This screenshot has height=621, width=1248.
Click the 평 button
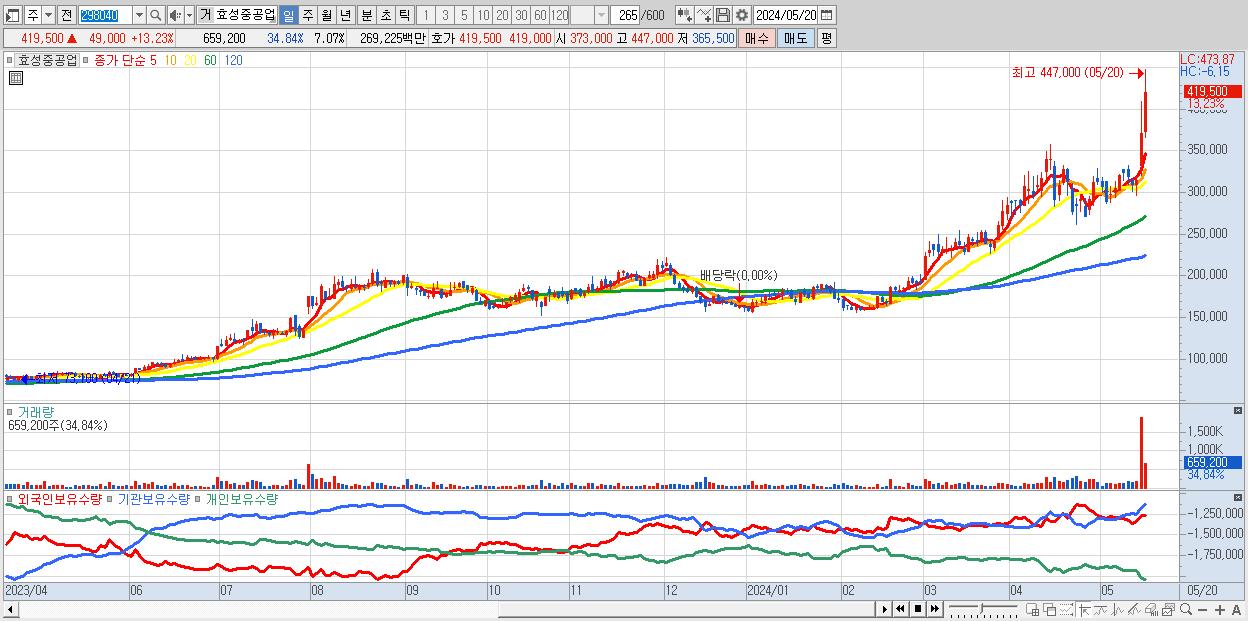point(826,38)
